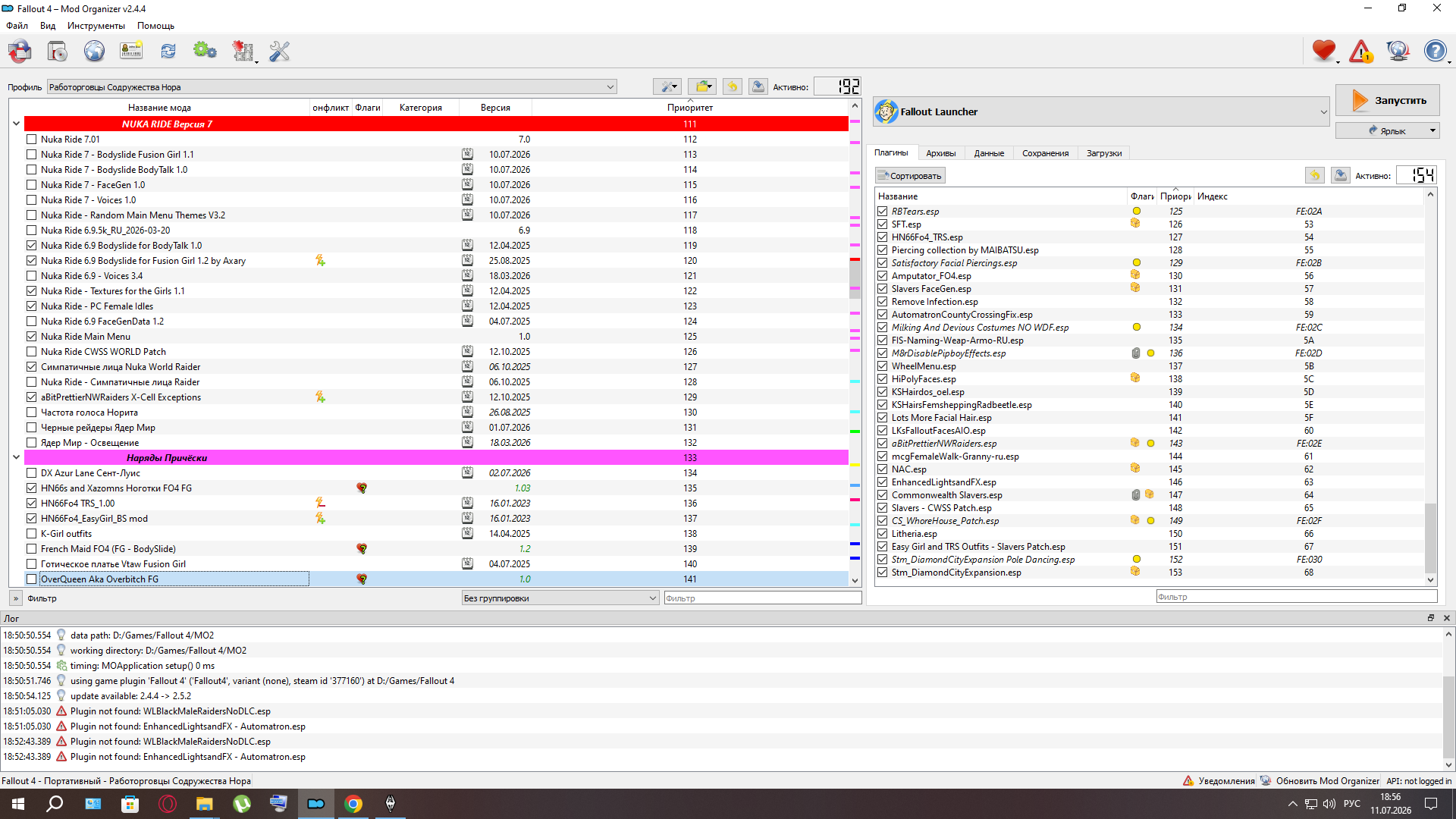Toggle Nuka Ride Main Menu checkbox
The height and width of the screenshot is (819, 1456).
point(31,336)
